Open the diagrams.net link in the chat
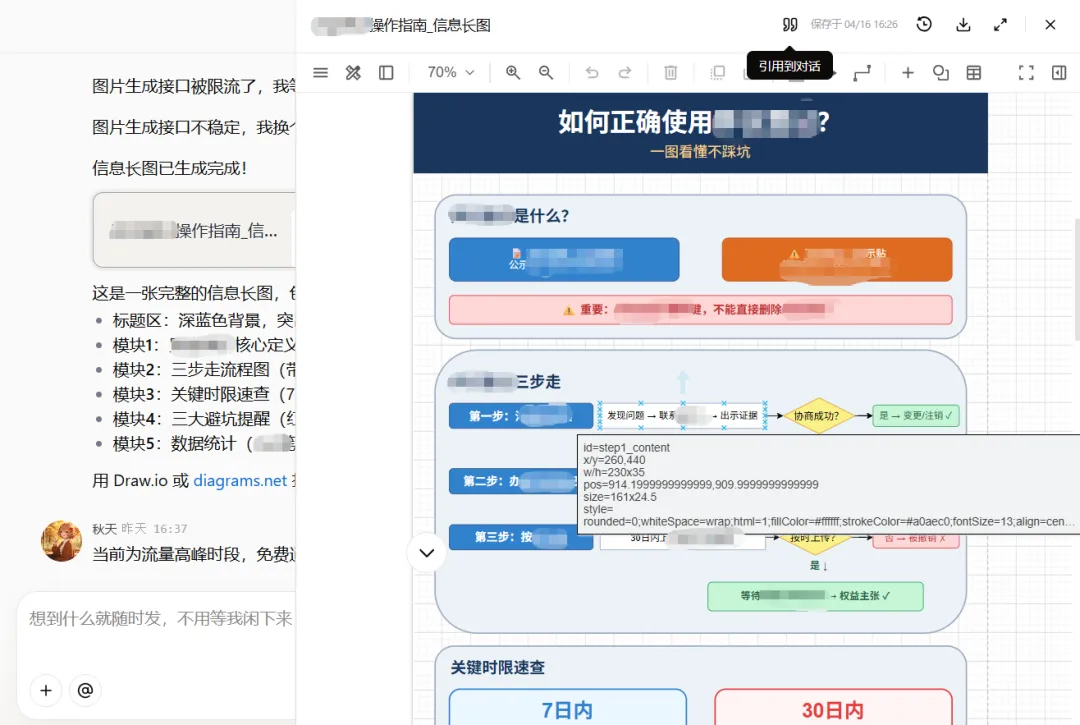 (240, 481)
